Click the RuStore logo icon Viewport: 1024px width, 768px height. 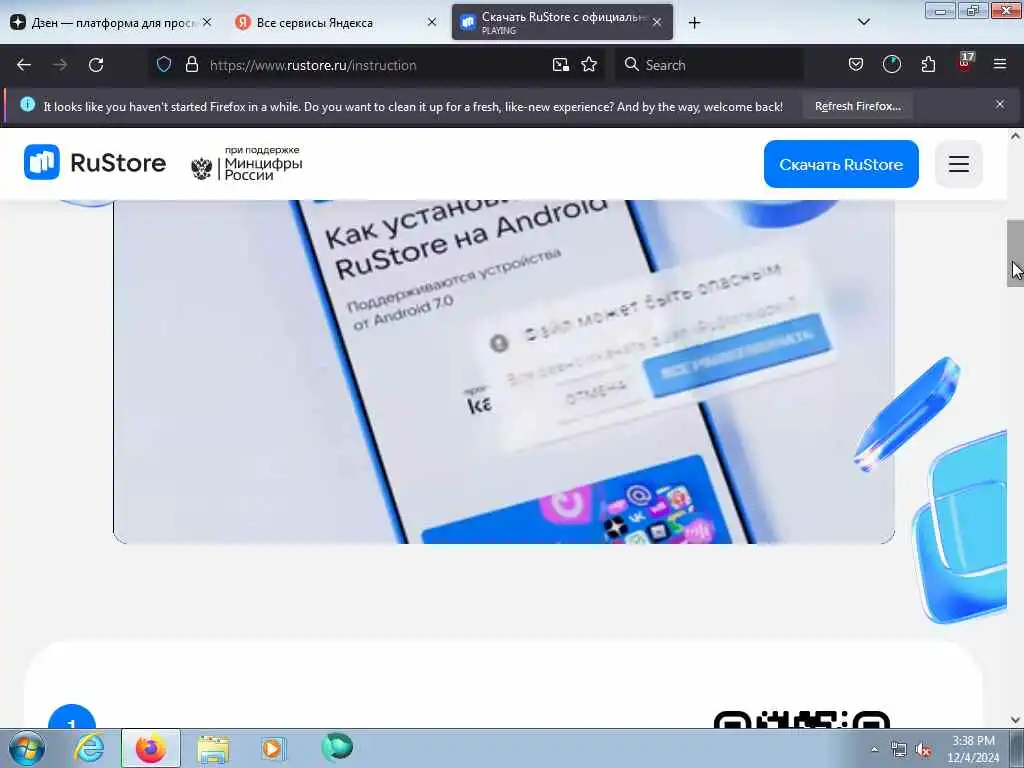[42, 162]
